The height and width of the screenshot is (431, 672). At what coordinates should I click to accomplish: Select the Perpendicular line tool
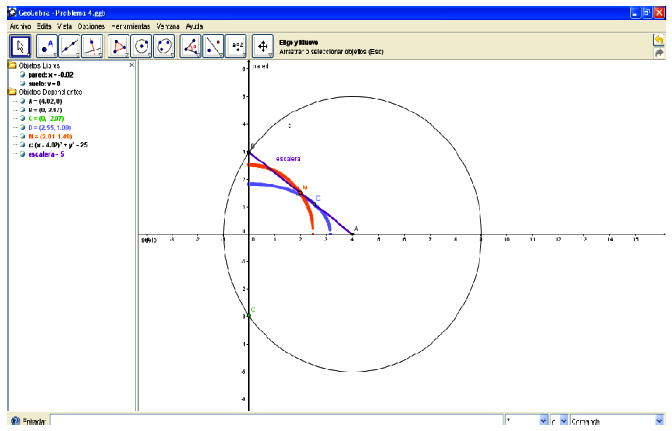(93, 45)
